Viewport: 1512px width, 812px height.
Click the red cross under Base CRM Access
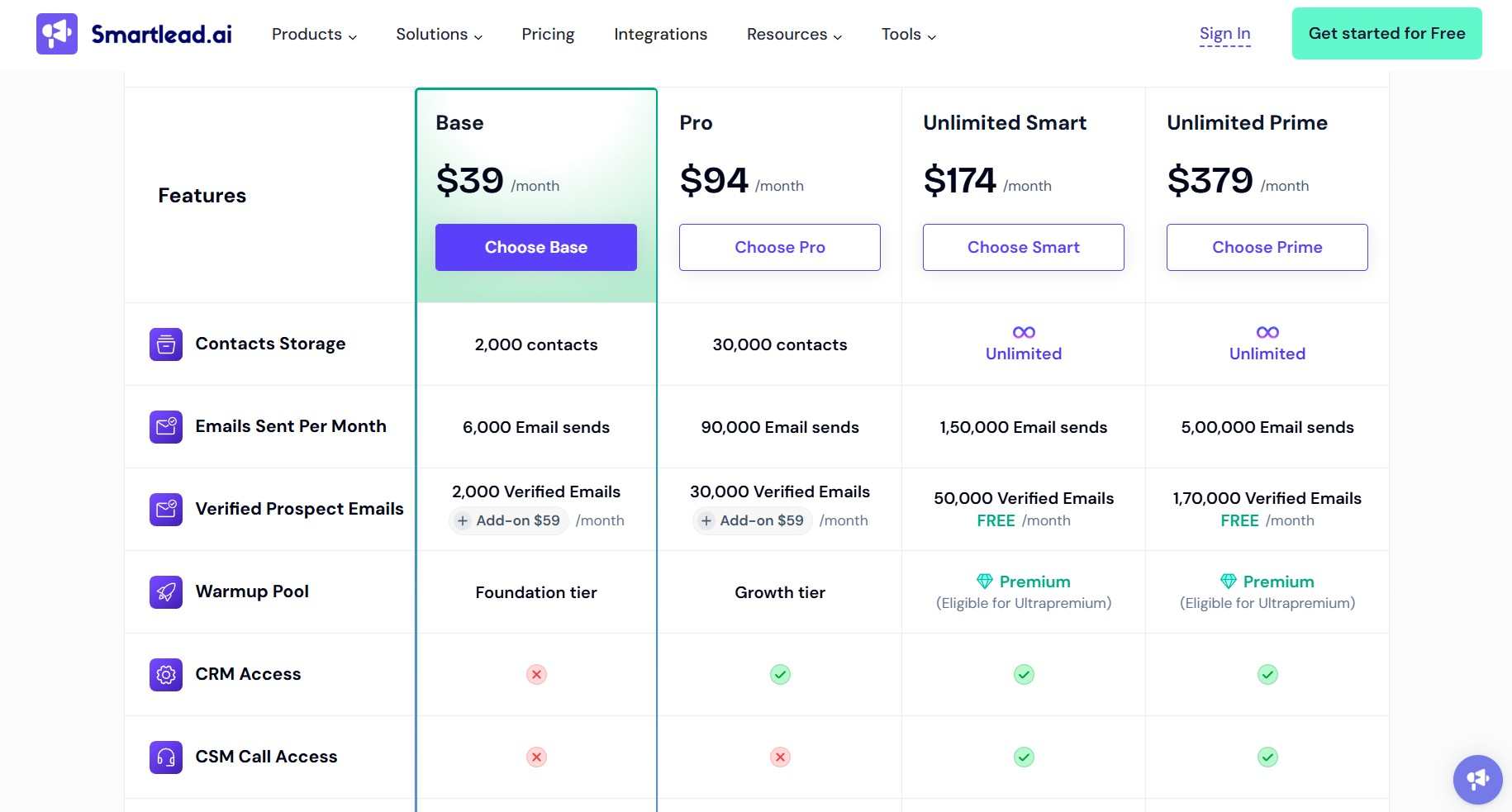(535, 674)
